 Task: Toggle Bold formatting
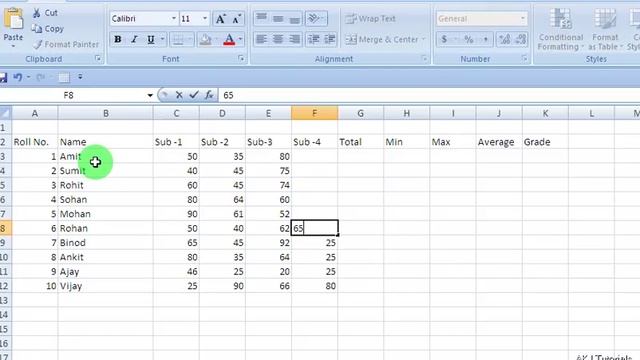(x=118, y=40)
